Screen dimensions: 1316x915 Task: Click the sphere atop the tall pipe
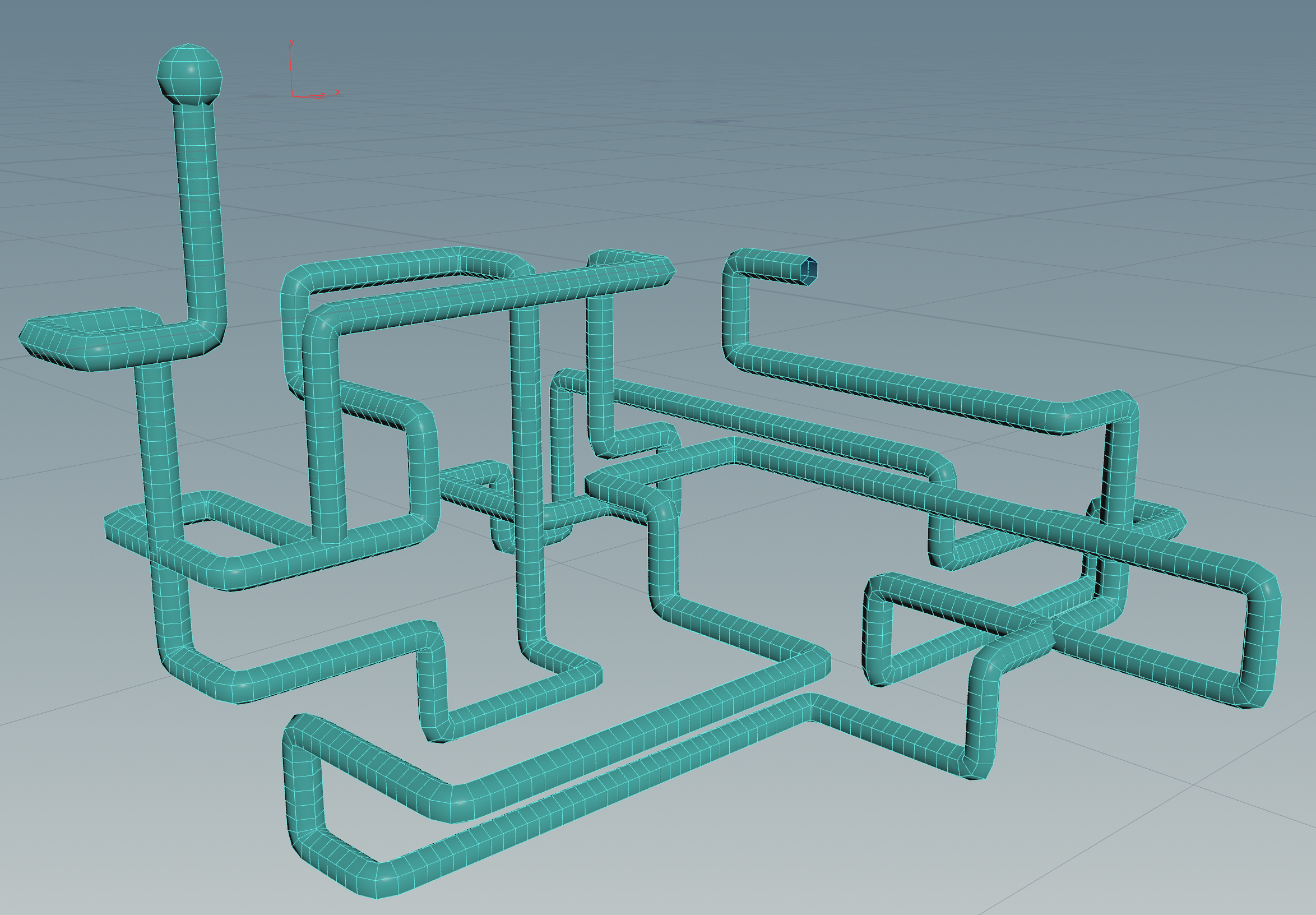tap(188, 73)
